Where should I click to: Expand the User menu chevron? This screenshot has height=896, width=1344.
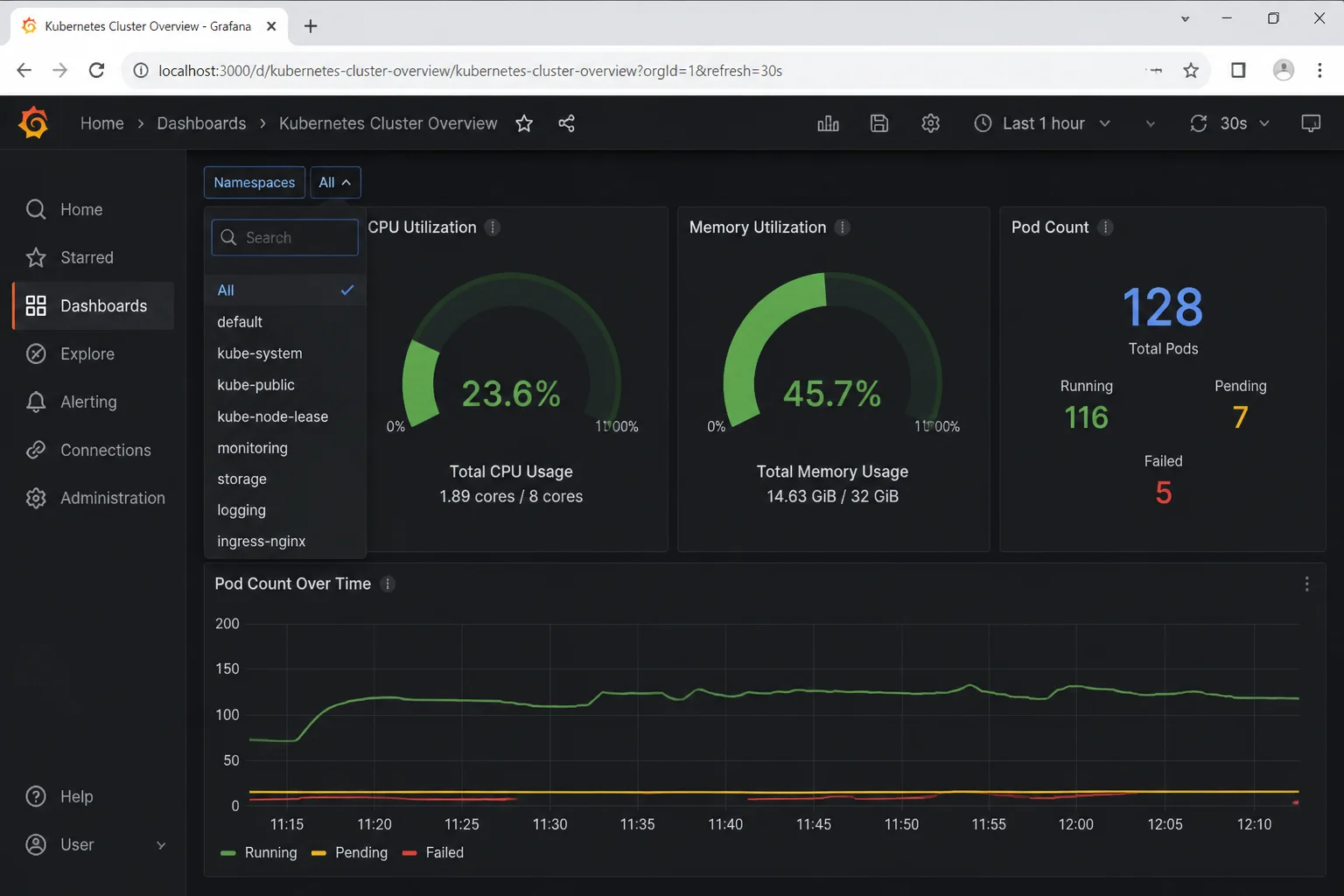click(x=161, y=845)
